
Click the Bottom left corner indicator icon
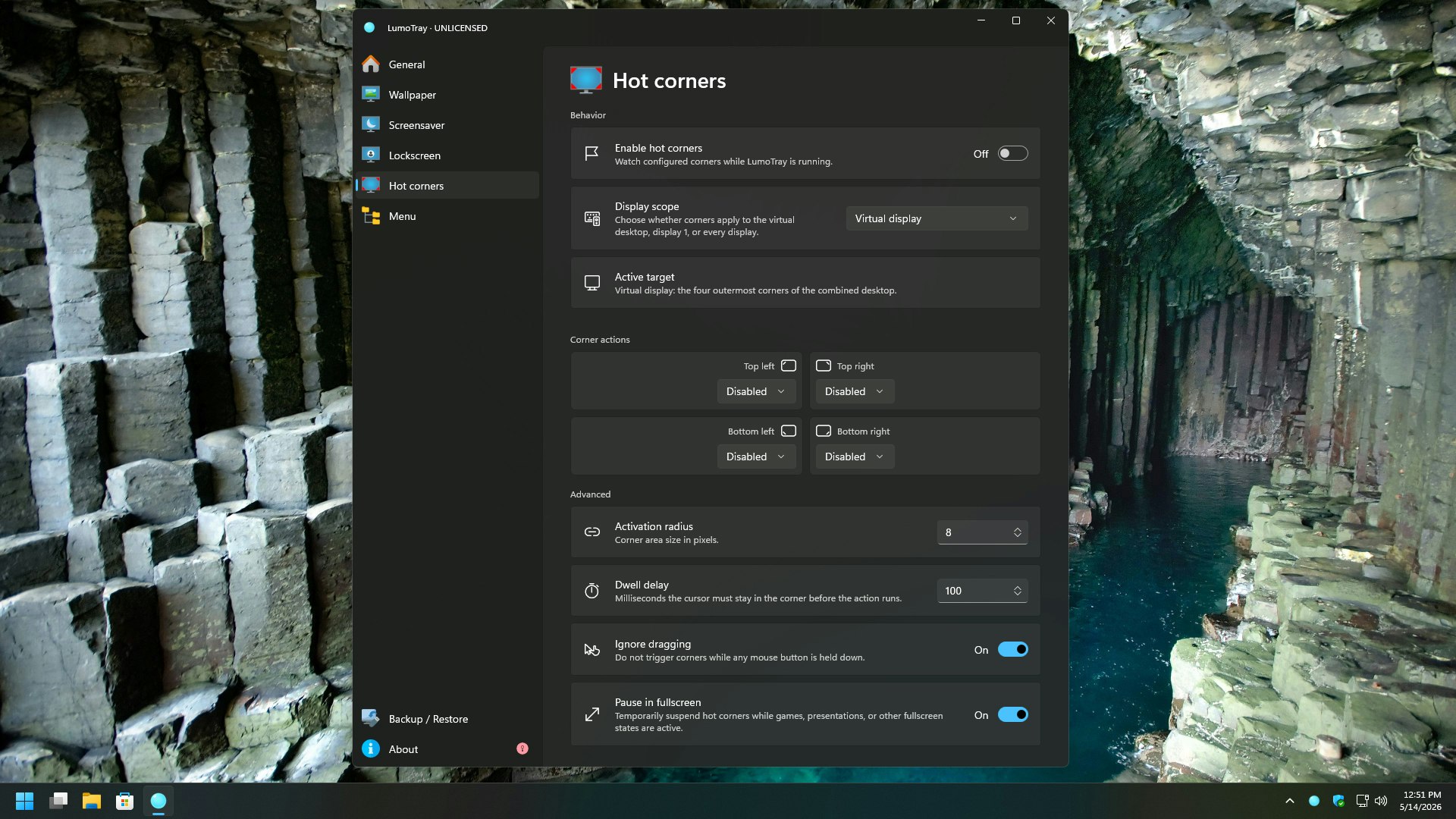coord(789,431)
